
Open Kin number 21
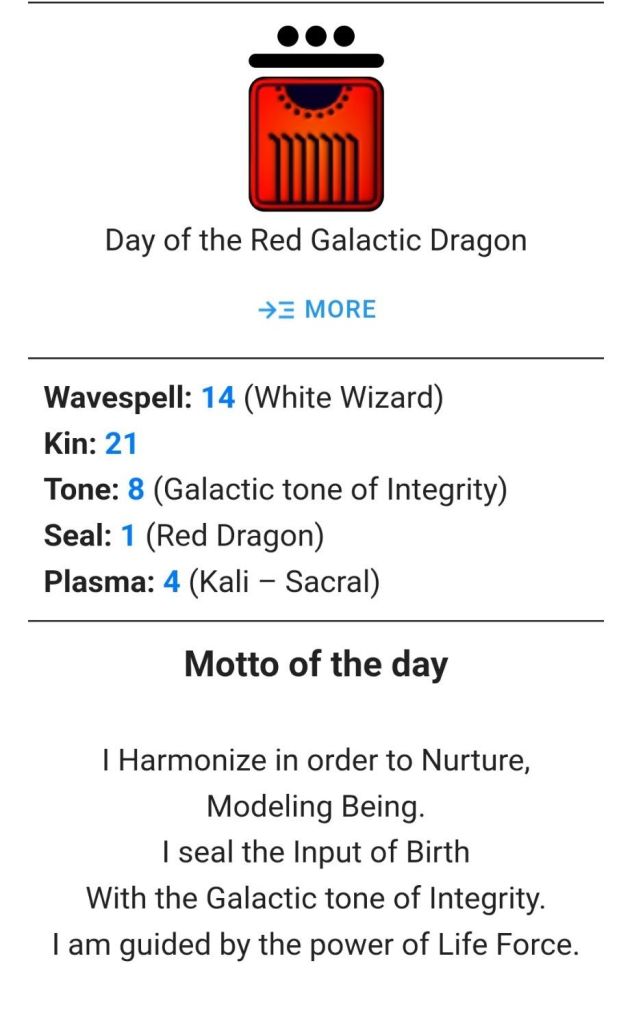coord(120,444)
